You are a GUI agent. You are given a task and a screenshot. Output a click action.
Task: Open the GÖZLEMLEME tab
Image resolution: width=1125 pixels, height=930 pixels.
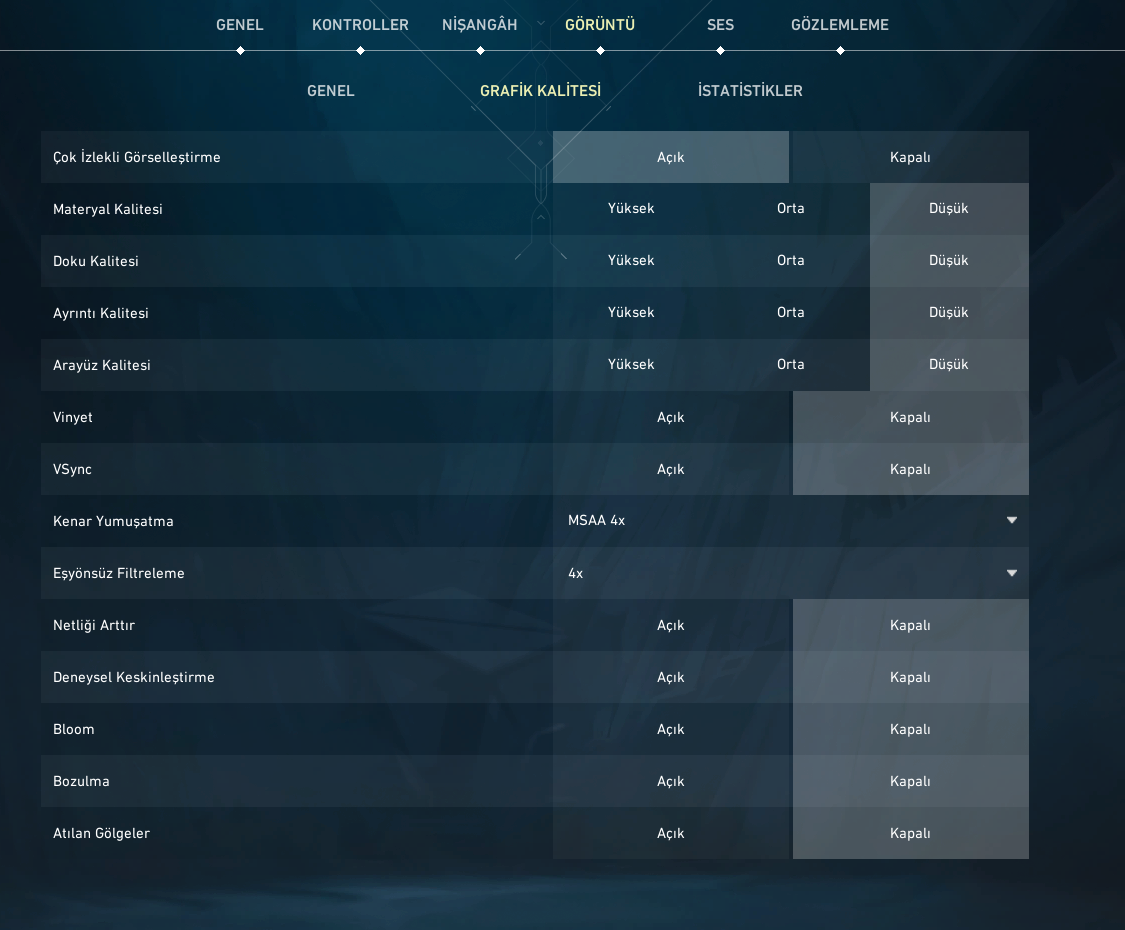tap(839, 25)
